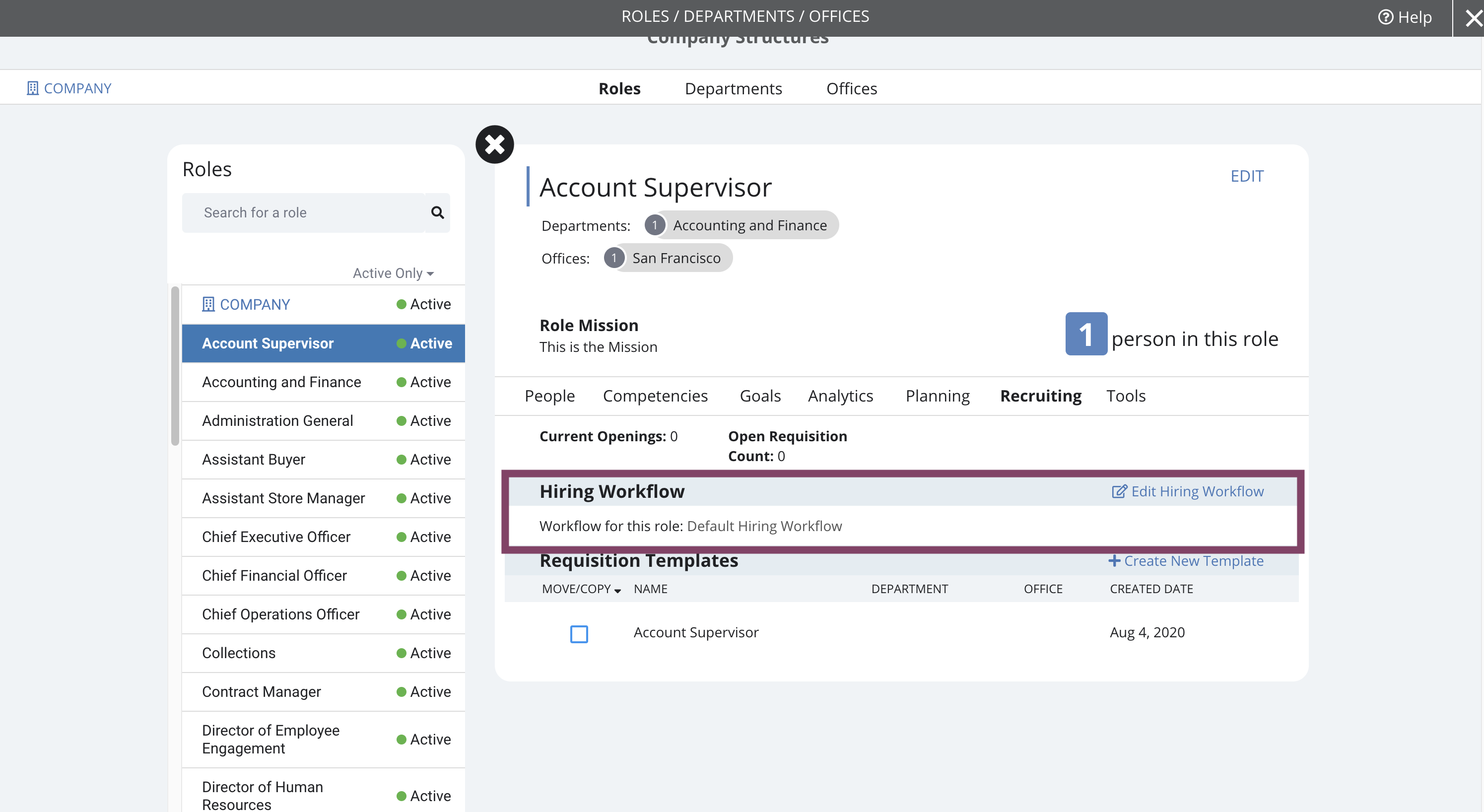Select the Collections role
Viewport: 1484px width, 812px height.
(x=323, y=653)
